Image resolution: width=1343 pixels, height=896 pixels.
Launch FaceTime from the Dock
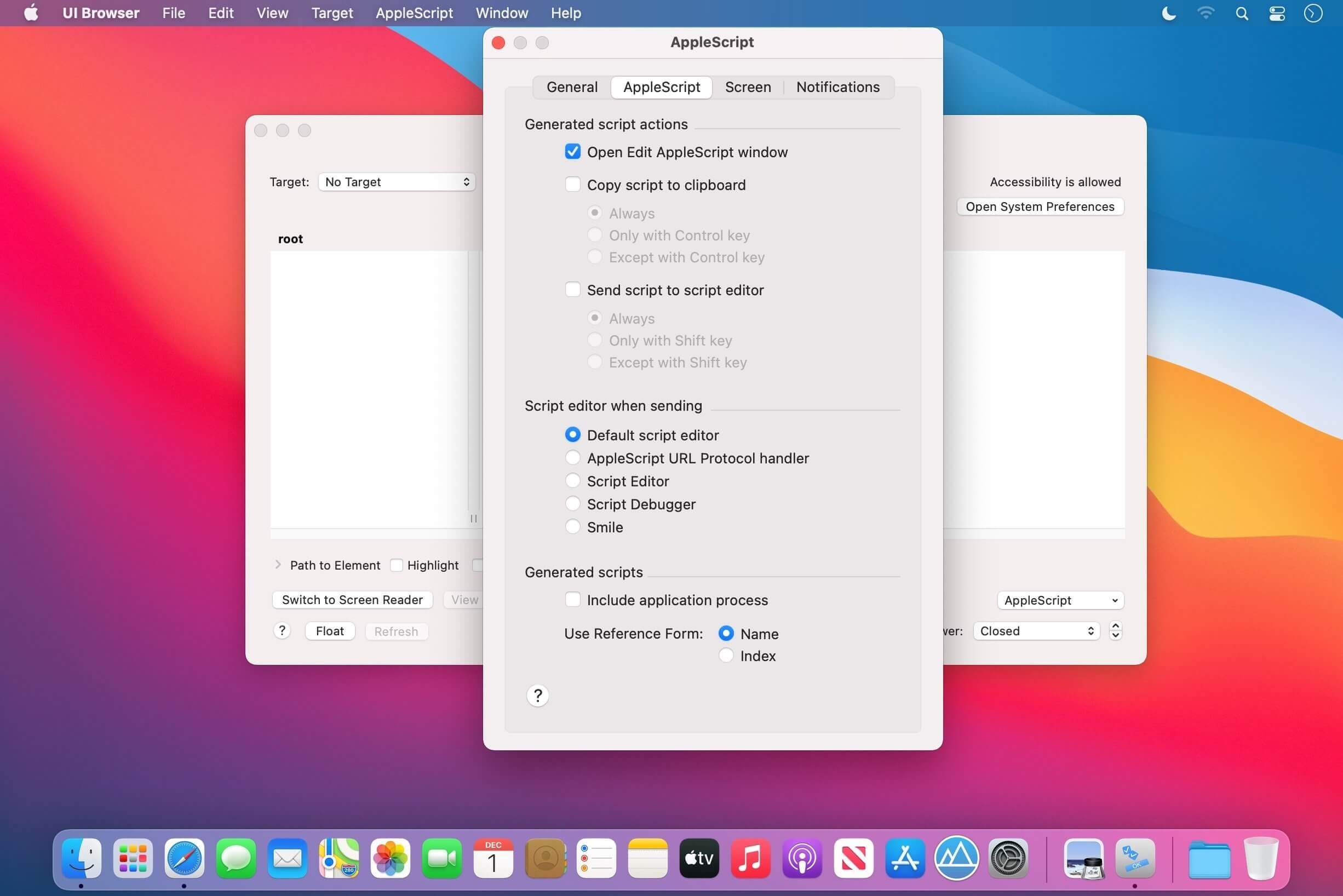pyautogui.click(x=442, y=858)
